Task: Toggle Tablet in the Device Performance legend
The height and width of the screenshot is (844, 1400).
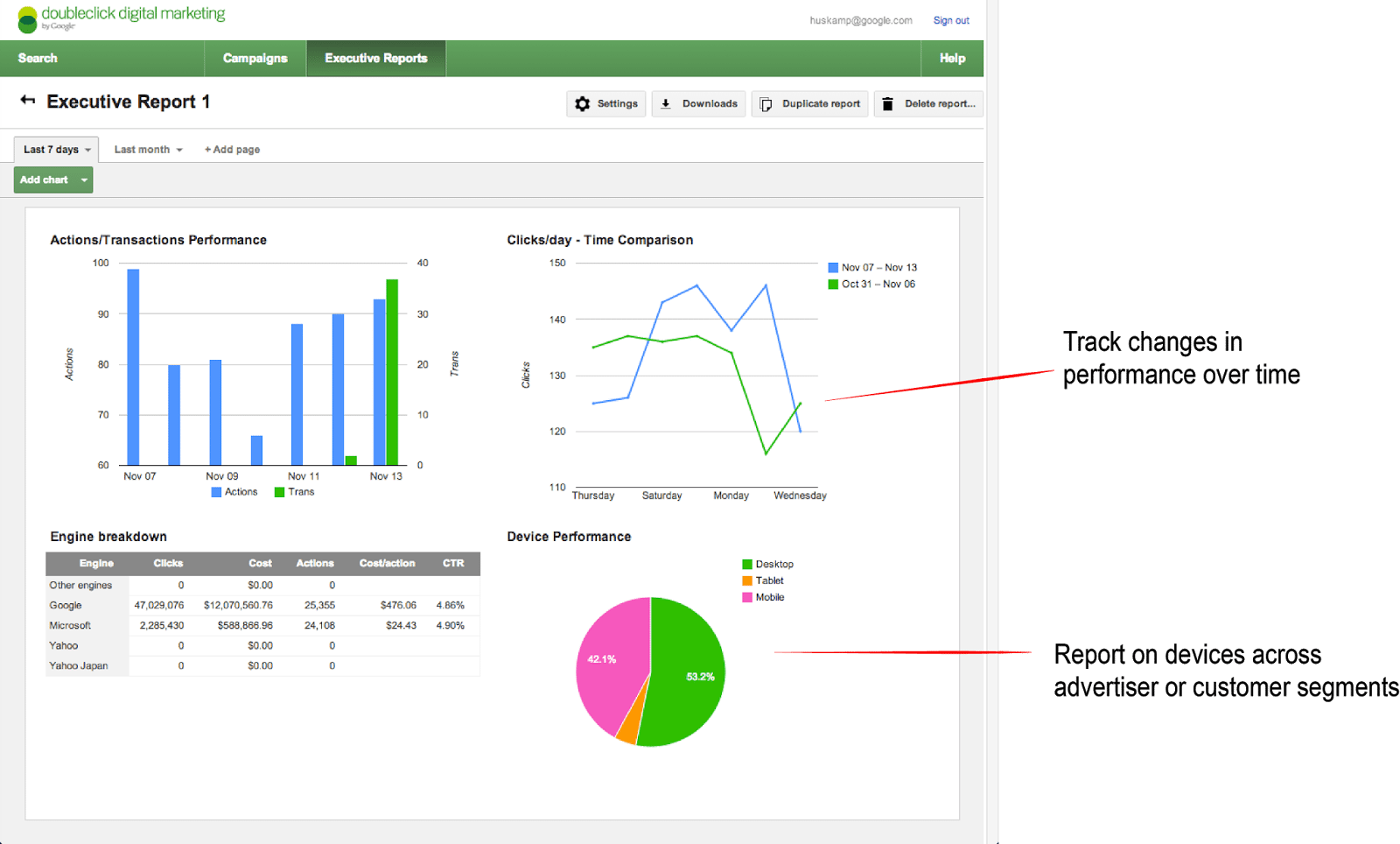Action: pos(764,580)
